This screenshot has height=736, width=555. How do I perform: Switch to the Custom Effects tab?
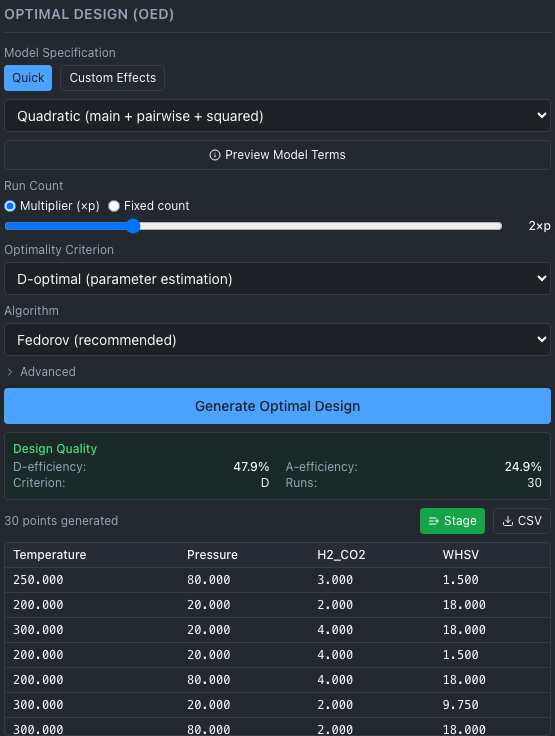click(113, 78)
